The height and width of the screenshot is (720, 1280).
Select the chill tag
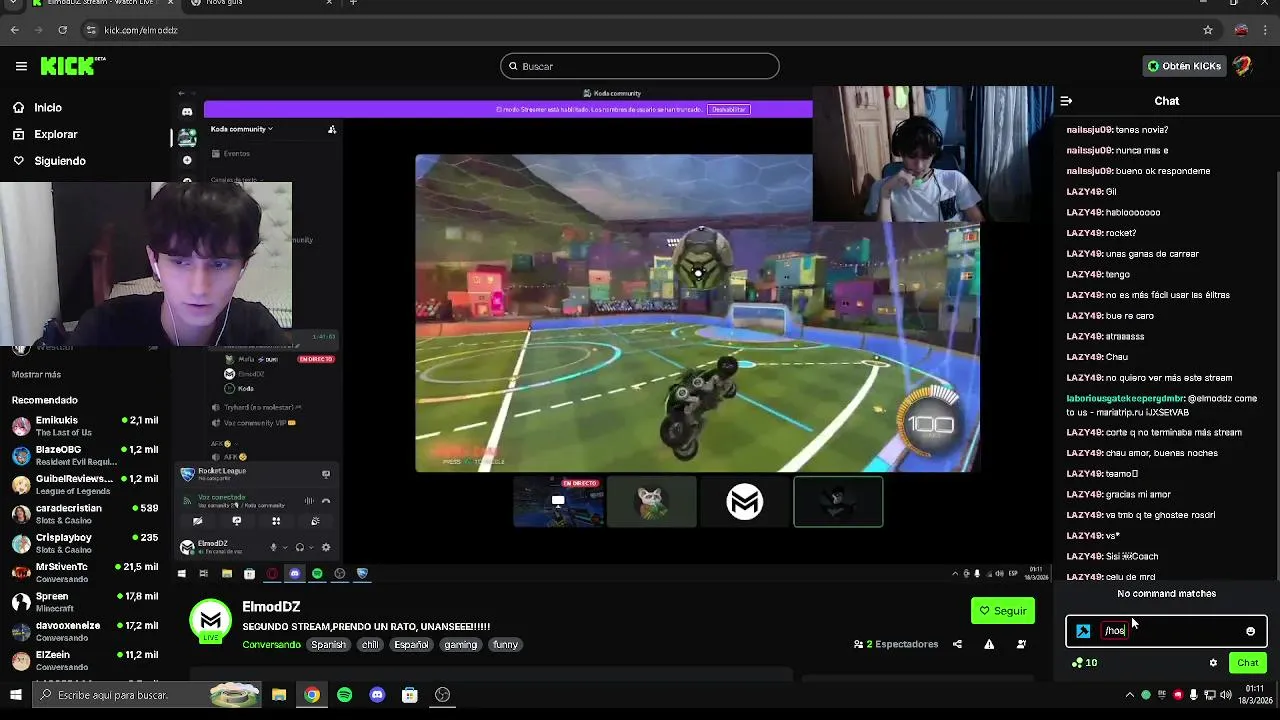(x=370, y=645)
